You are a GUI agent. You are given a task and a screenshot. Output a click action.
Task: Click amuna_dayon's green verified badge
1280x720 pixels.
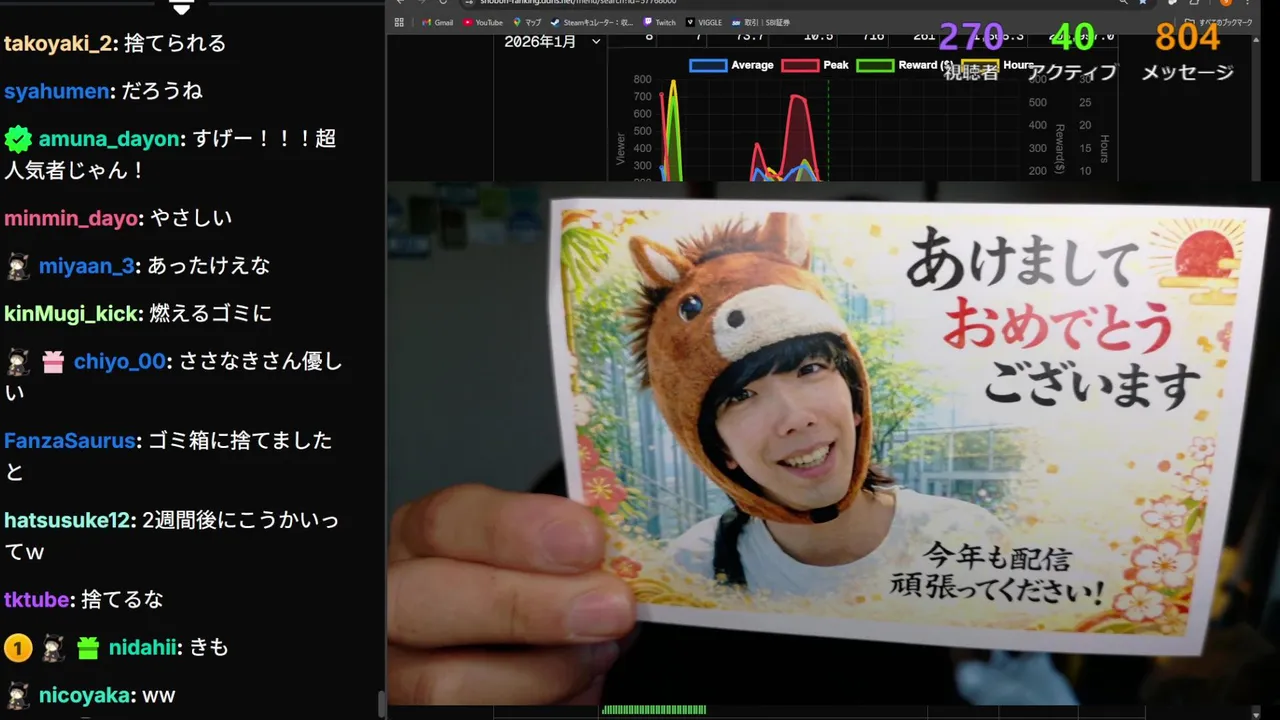(x=18, y=139)
